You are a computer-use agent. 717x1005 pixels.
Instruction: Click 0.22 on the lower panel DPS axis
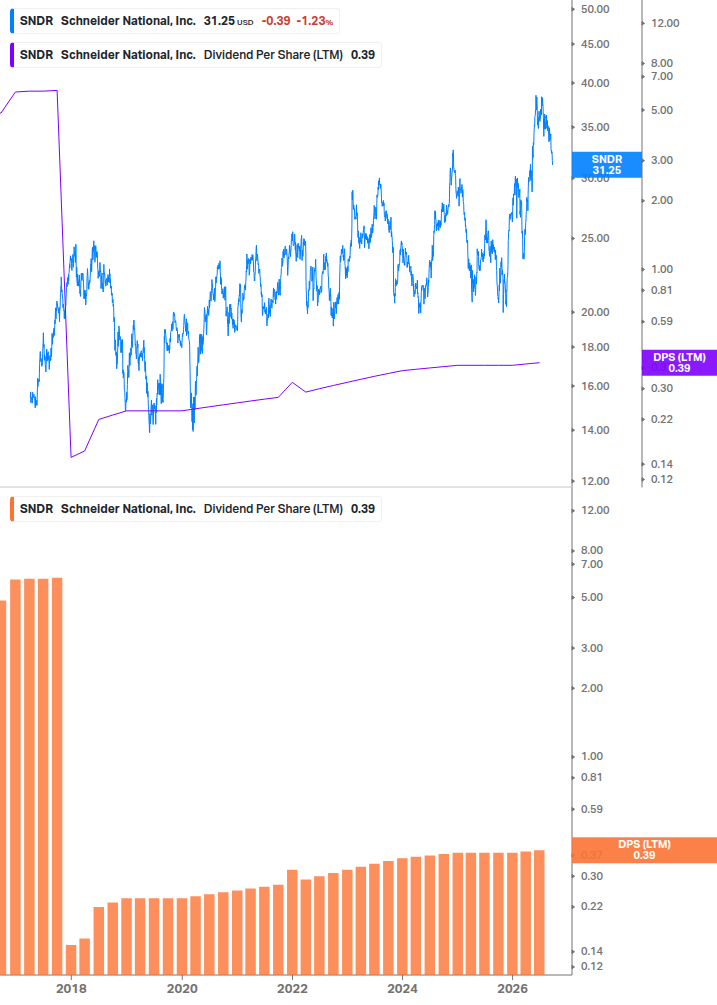tap(591, 906)
